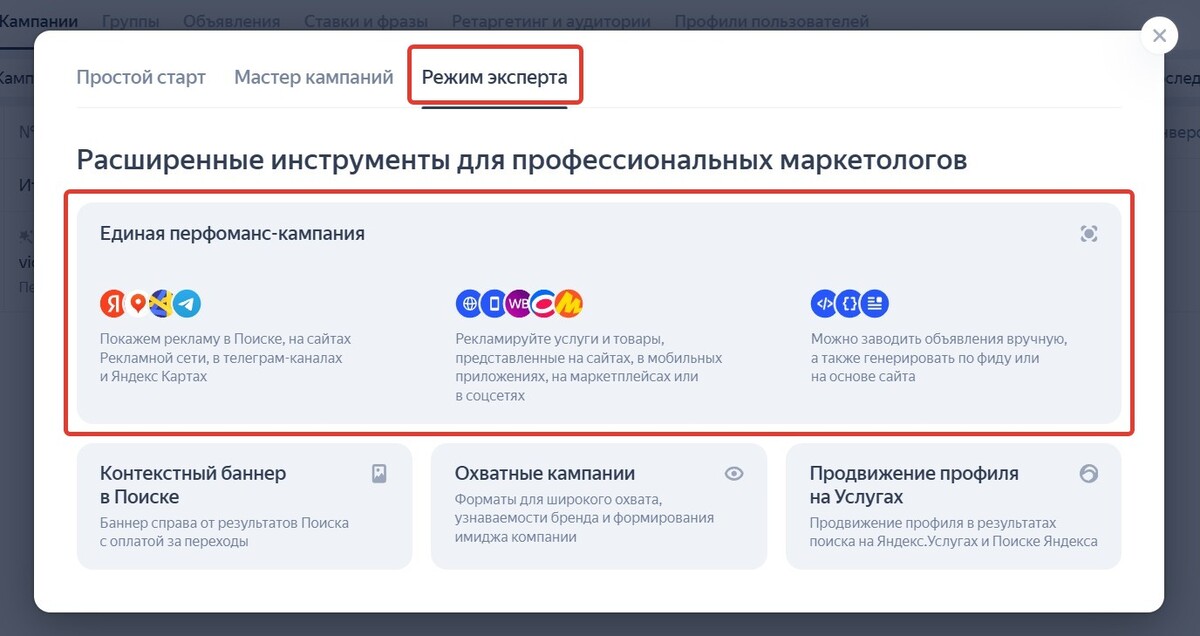Click the mobile phone app icon
The width and height of the screenshot is (1200, 636).
point(494,303)
